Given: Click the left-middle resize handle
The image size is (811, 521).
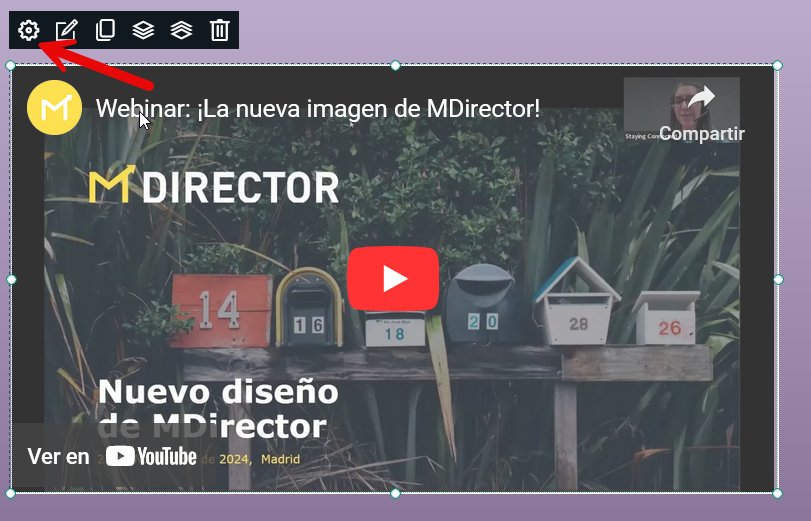Looking at the screenshot, I should (11, 279).
